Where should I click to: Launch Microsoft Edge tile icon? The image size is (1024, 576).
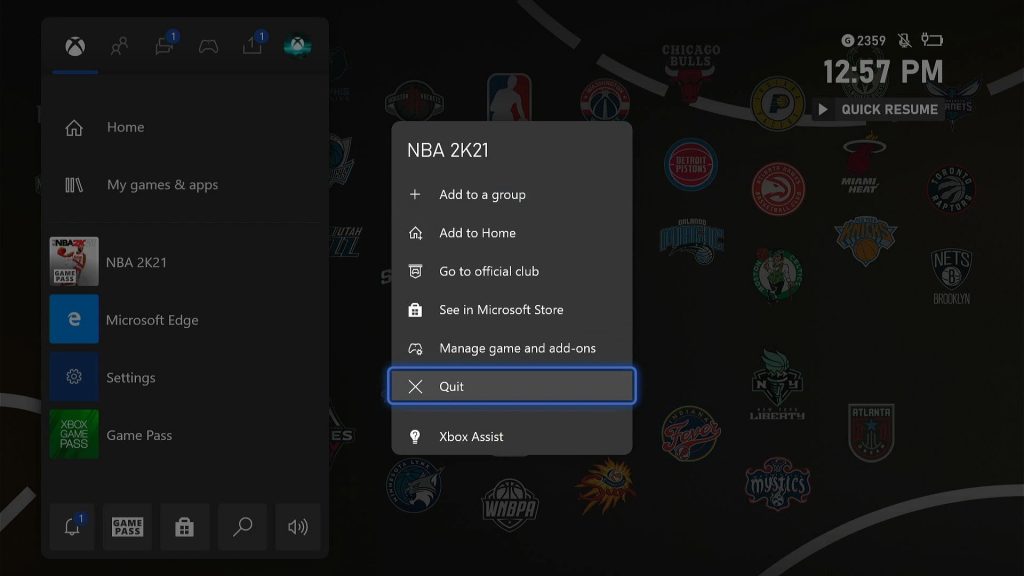(x=74, y=319)
